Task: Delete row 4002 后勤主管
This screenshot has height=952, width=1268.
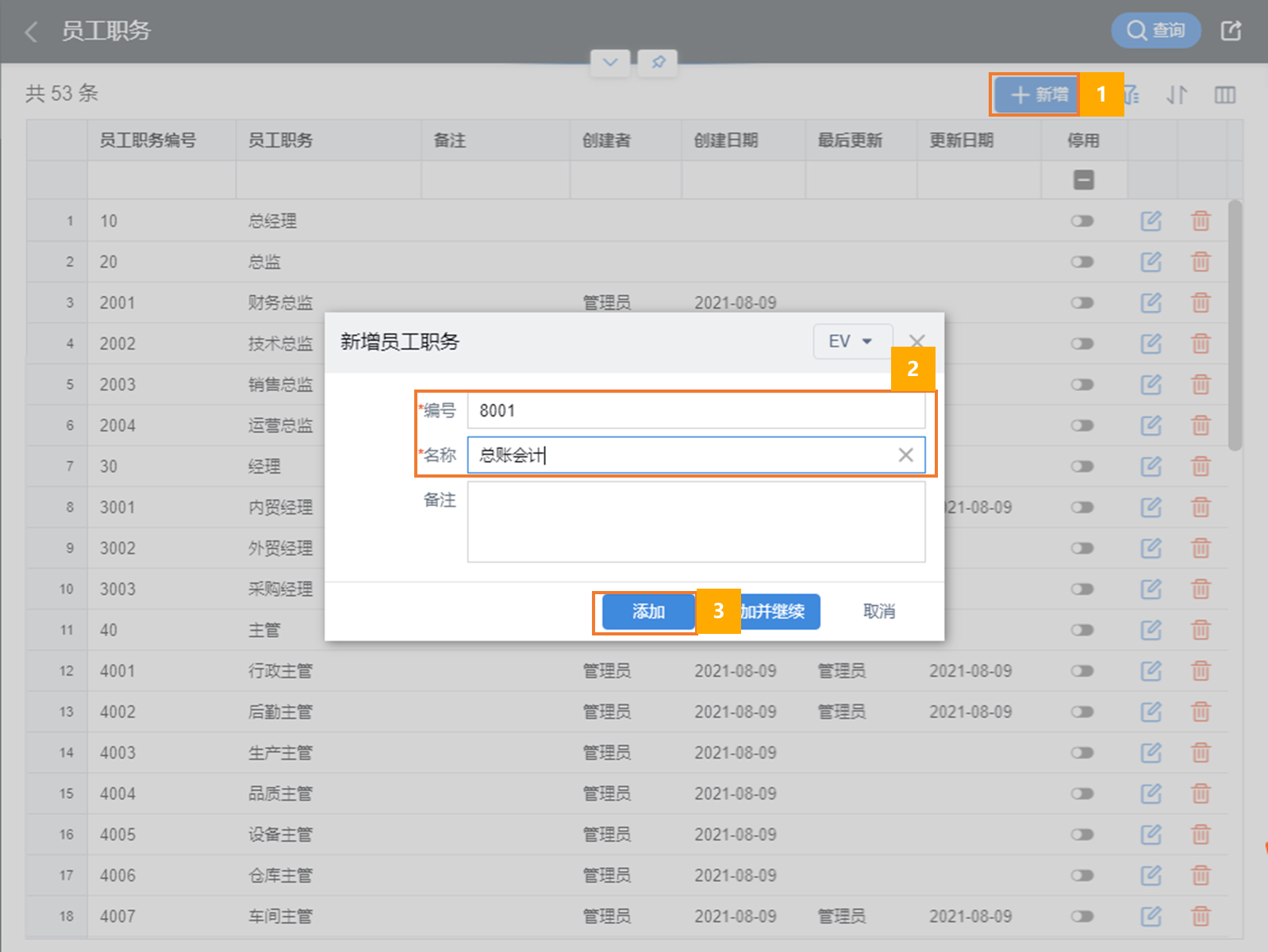Action: click(x=1201, y=712)
